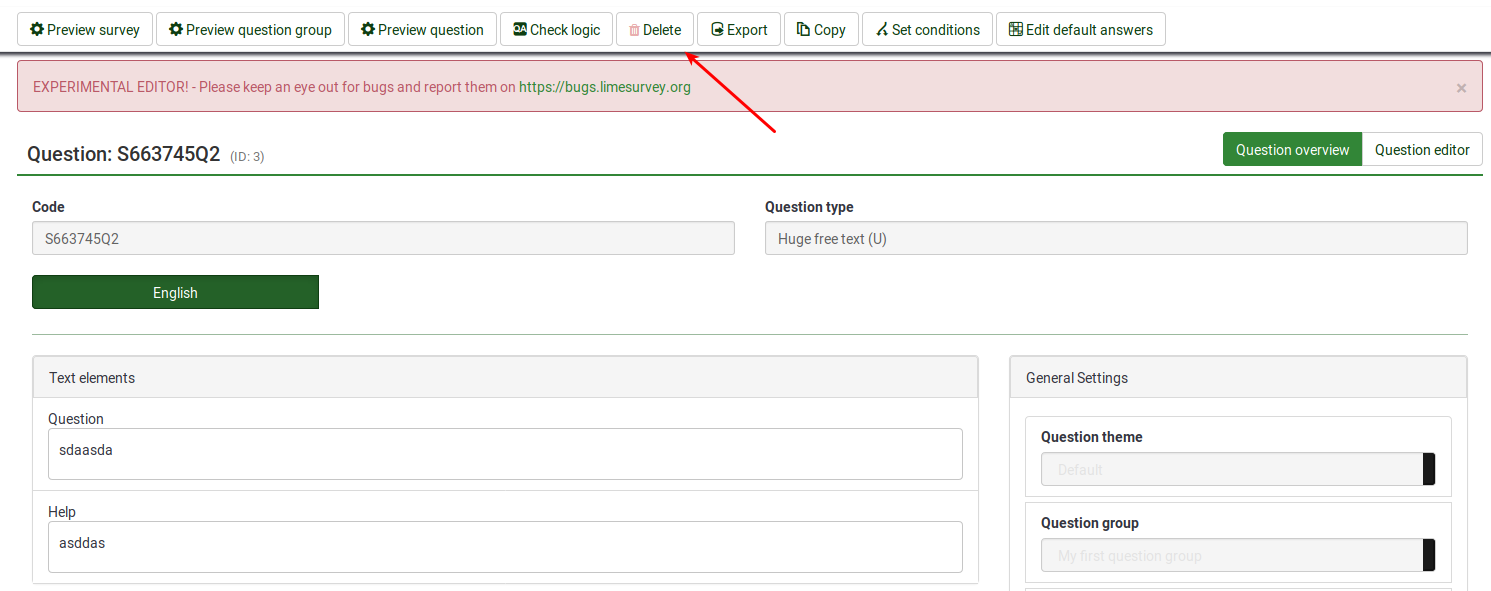Open the Question theme dropdown
This screenshot has height=591, width=1491.
tap(1237, 470)
